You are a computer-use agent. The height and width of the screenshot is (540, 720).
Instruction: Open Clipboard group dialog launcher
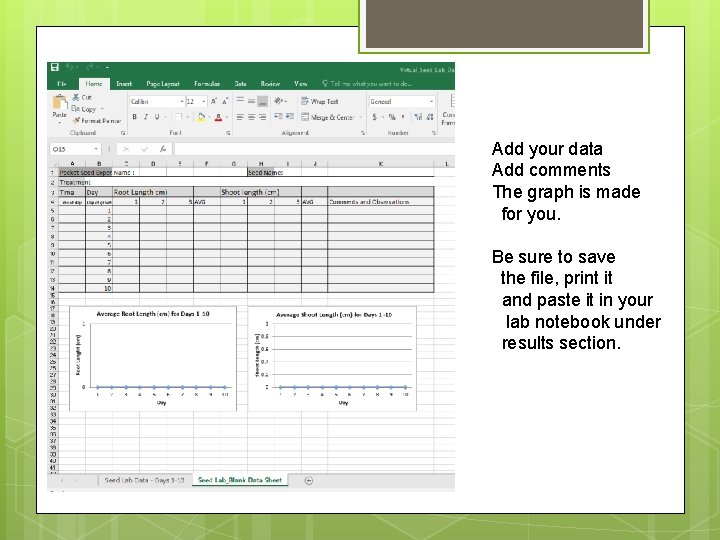pyautogui.click(x=123, y=133)
